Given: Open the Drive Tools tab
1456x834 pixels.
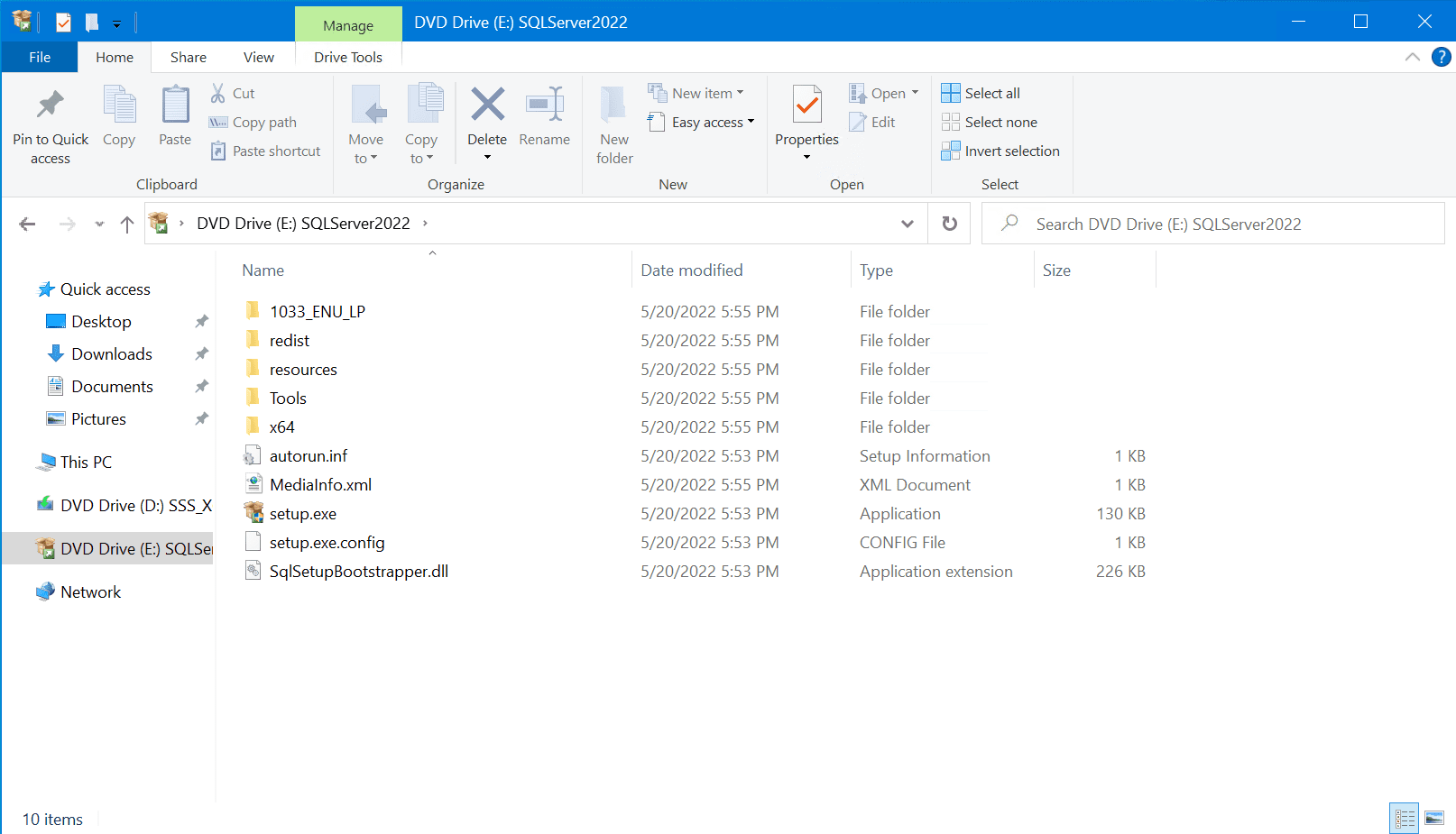Looking at the screenshot, I should click(348, 57).
